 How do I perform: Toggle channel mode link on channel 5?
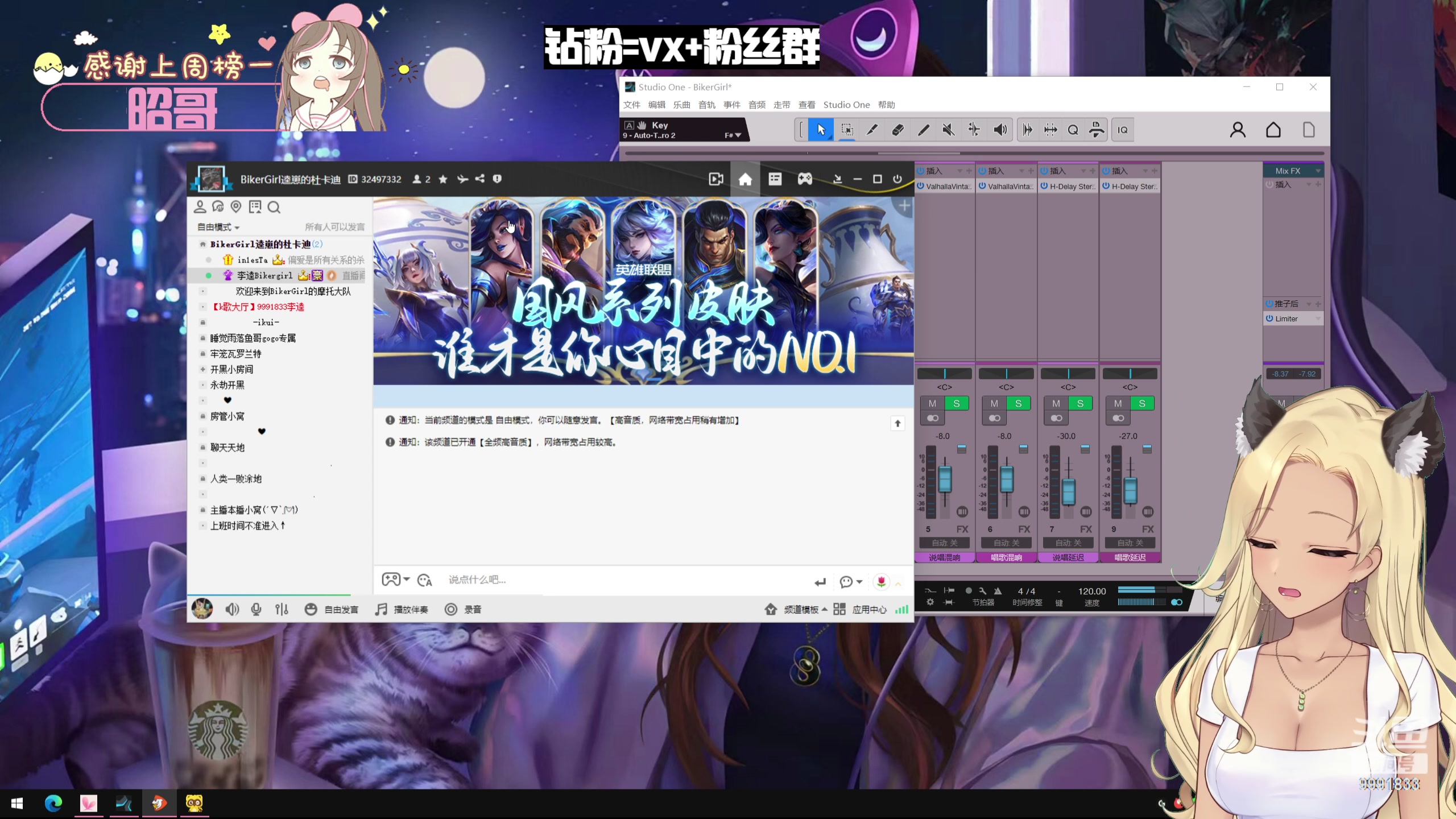click(933, 419)
